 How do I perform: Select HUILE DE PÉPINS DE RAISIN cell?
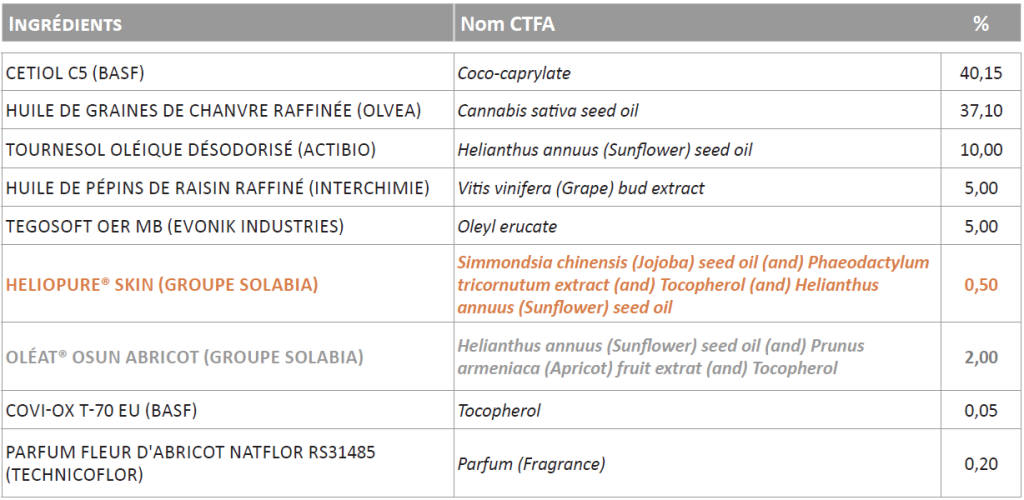[x=228, y=187]
